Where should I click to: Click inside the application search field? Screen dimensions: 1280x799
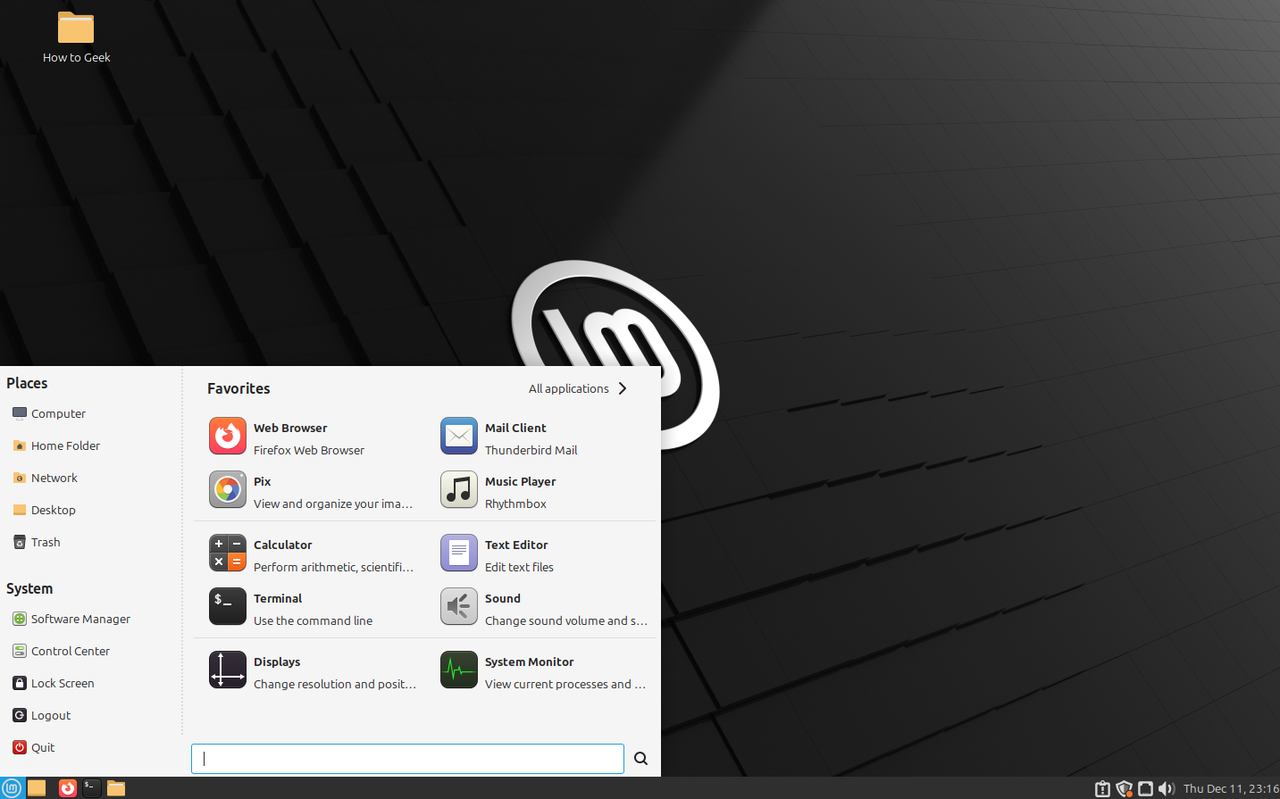point(407,758)
